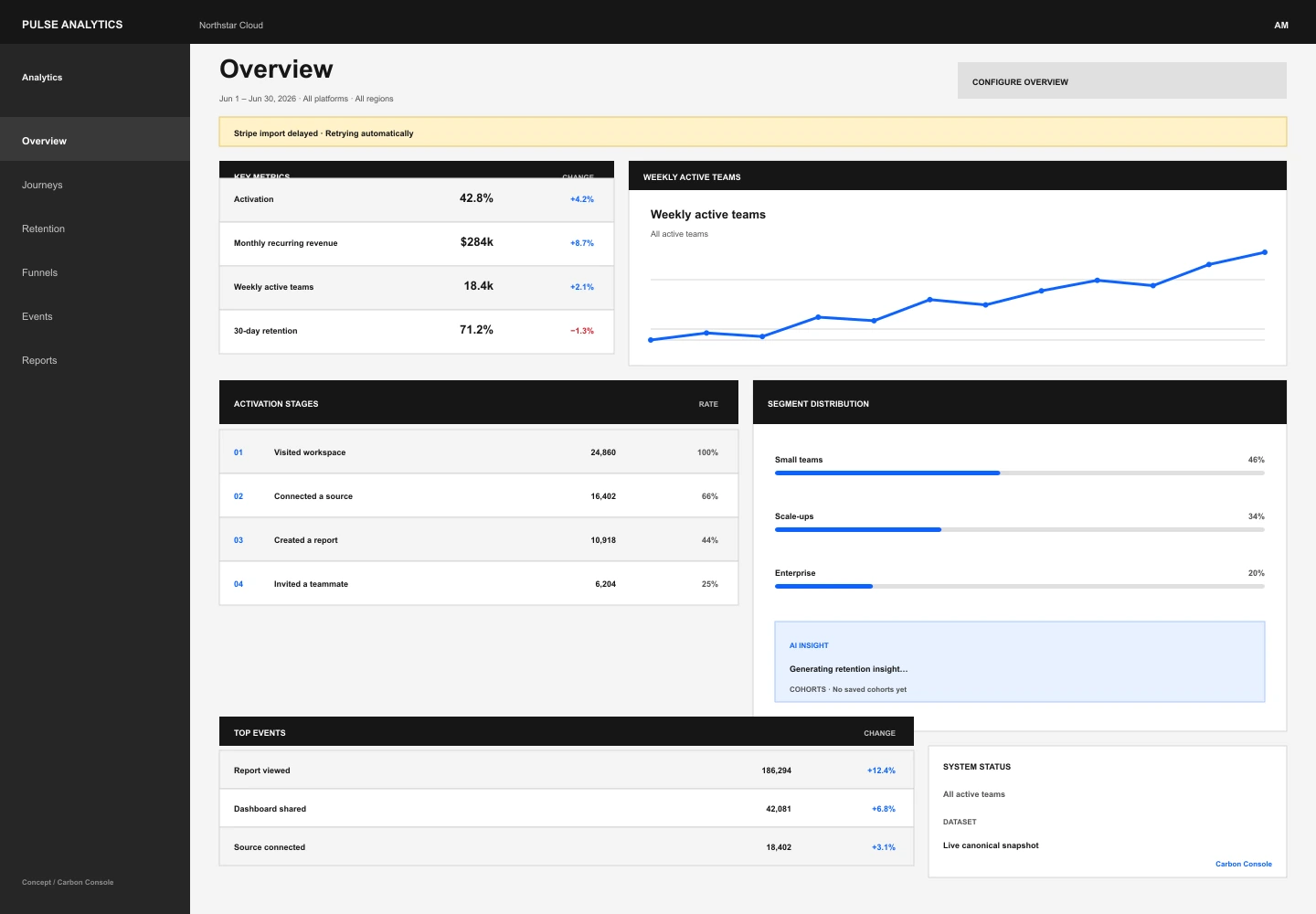Select the Monthly recurring revenue row label
The width and height of the screenshot is (1316, 914).
(286, 243)
